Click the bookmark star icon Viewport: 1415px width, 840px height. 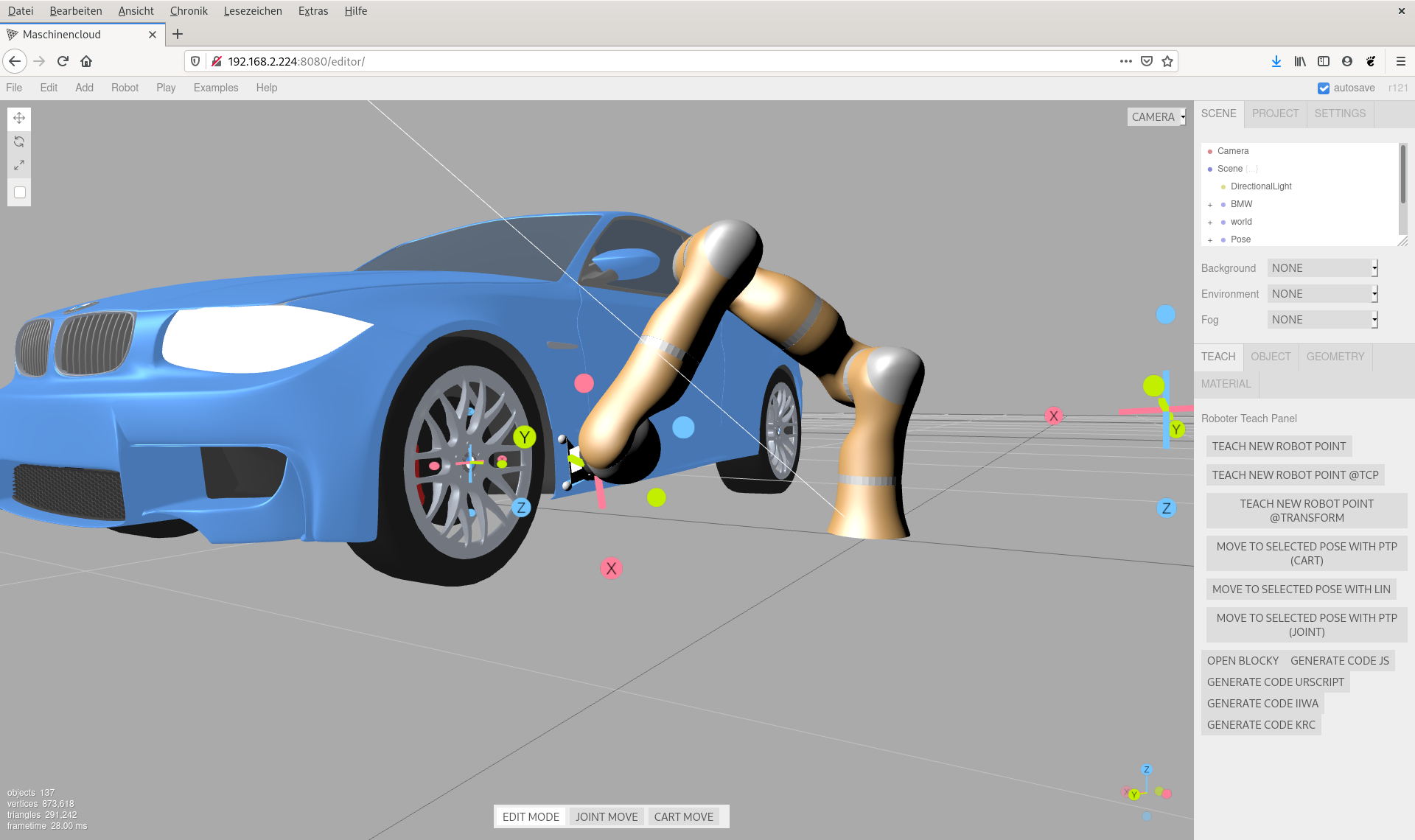[x=1167, y=61]
